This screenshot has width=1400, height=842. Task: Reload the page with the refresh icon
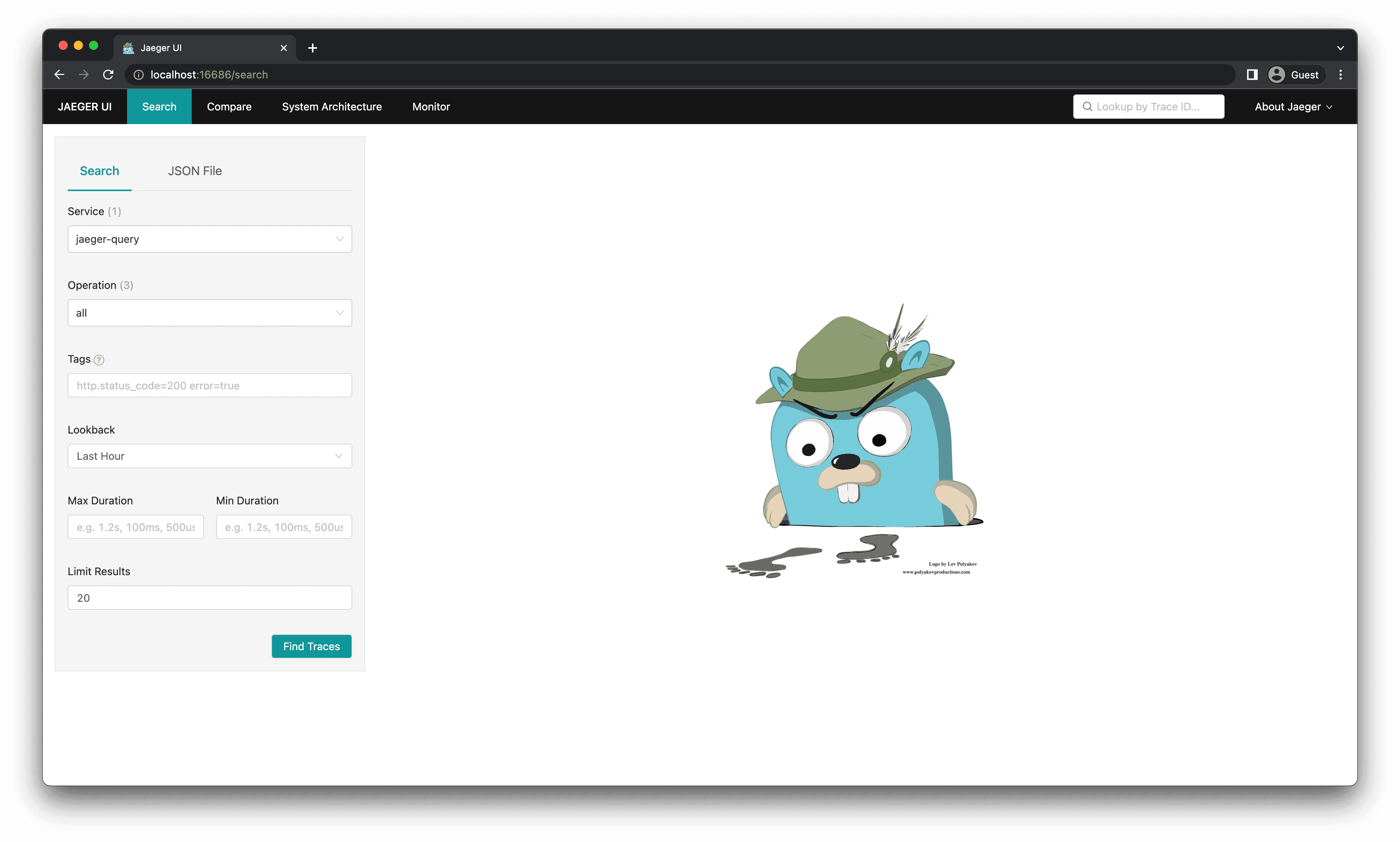(x=108, y=75)
